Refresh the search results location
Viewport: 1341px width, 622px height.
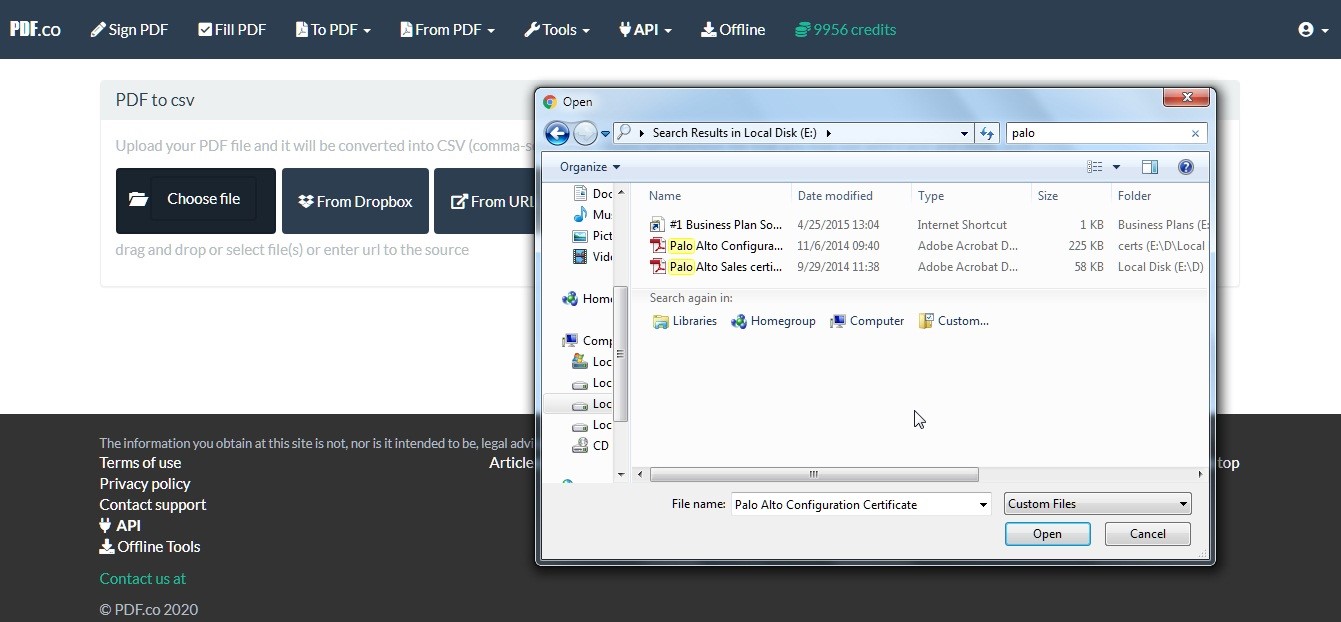click(987, 133)
